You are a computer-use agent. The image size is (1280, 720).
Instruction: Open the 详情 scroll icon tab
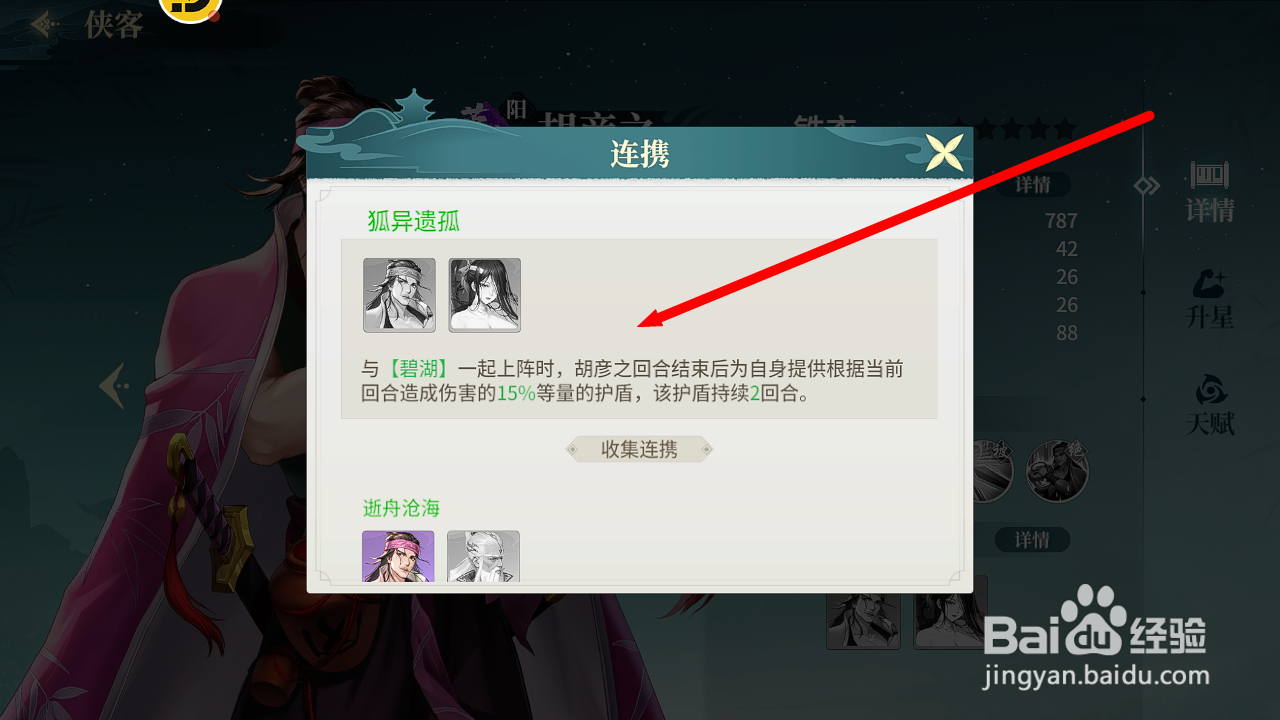click(x=1210, y=192)
